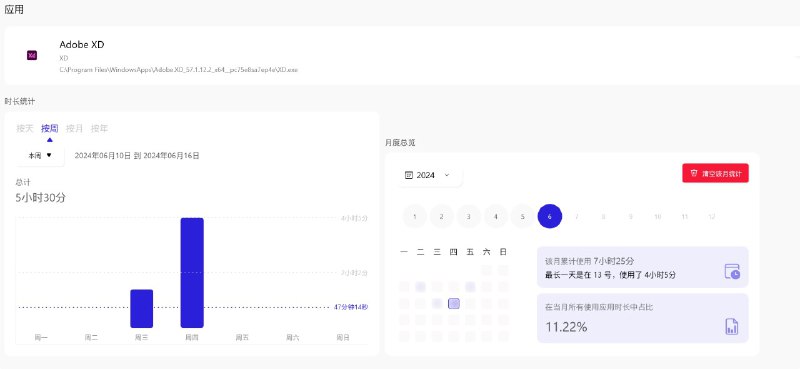Screen dimensions: 800x369
Task: Click the Adobe XD title text
Action: pyautogui.click(x=82, y=44)
